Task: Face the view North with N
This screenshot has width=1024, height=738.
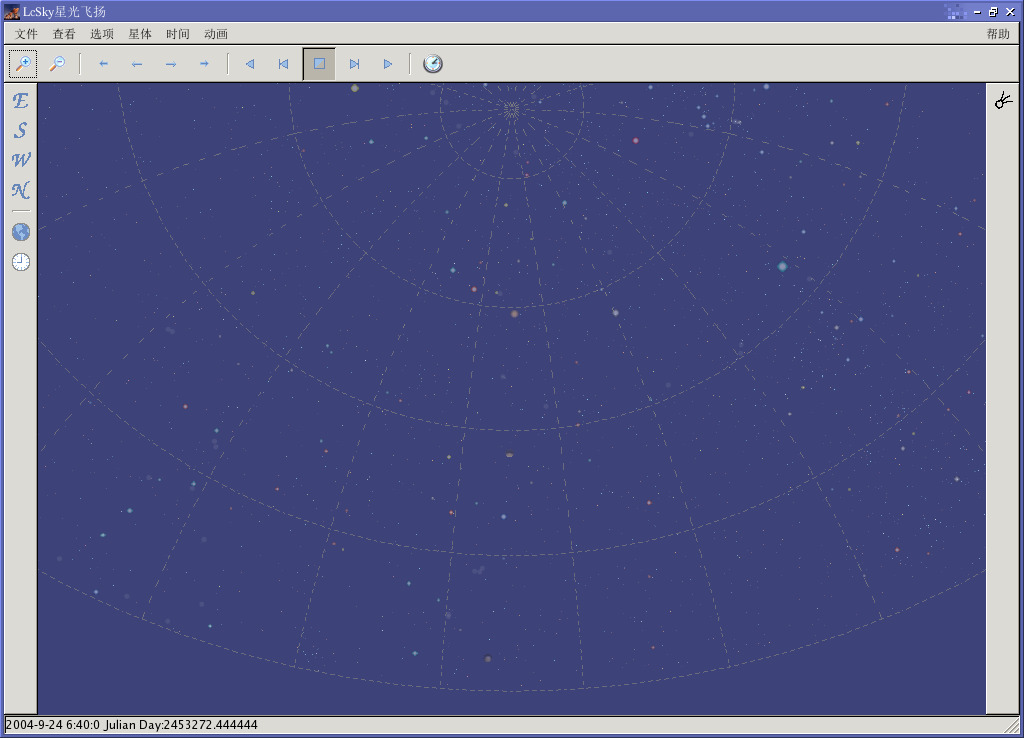Action: (x=21, y=190)
